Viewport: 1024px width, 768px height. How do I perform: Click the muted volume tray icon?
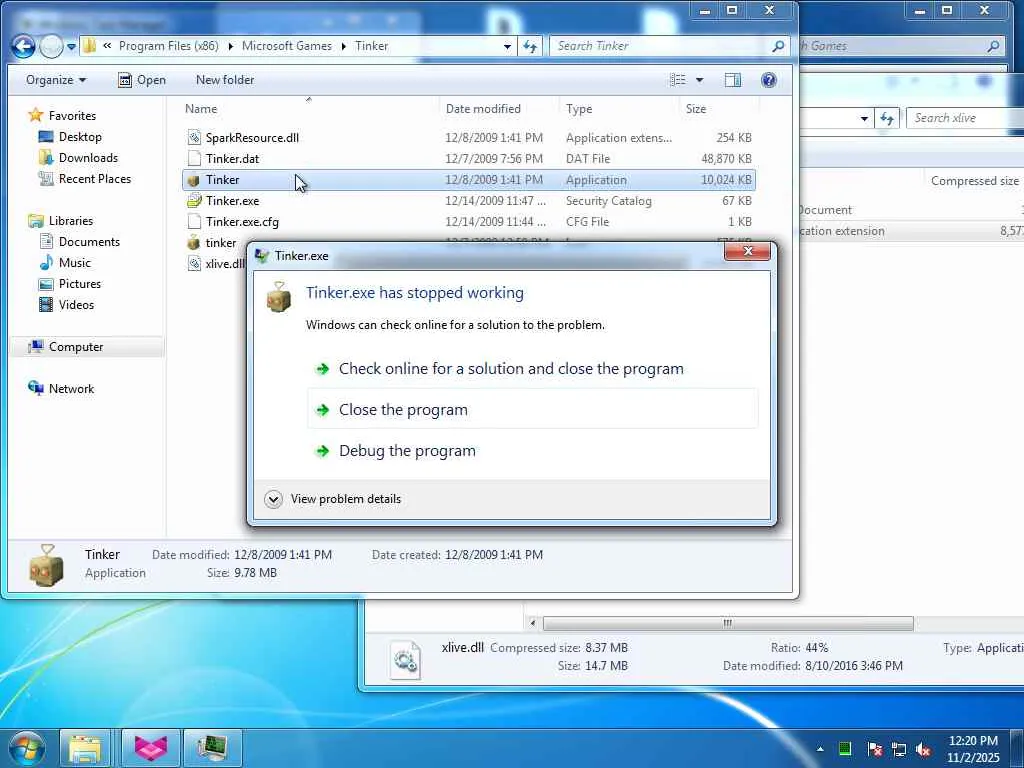(923, 749)
